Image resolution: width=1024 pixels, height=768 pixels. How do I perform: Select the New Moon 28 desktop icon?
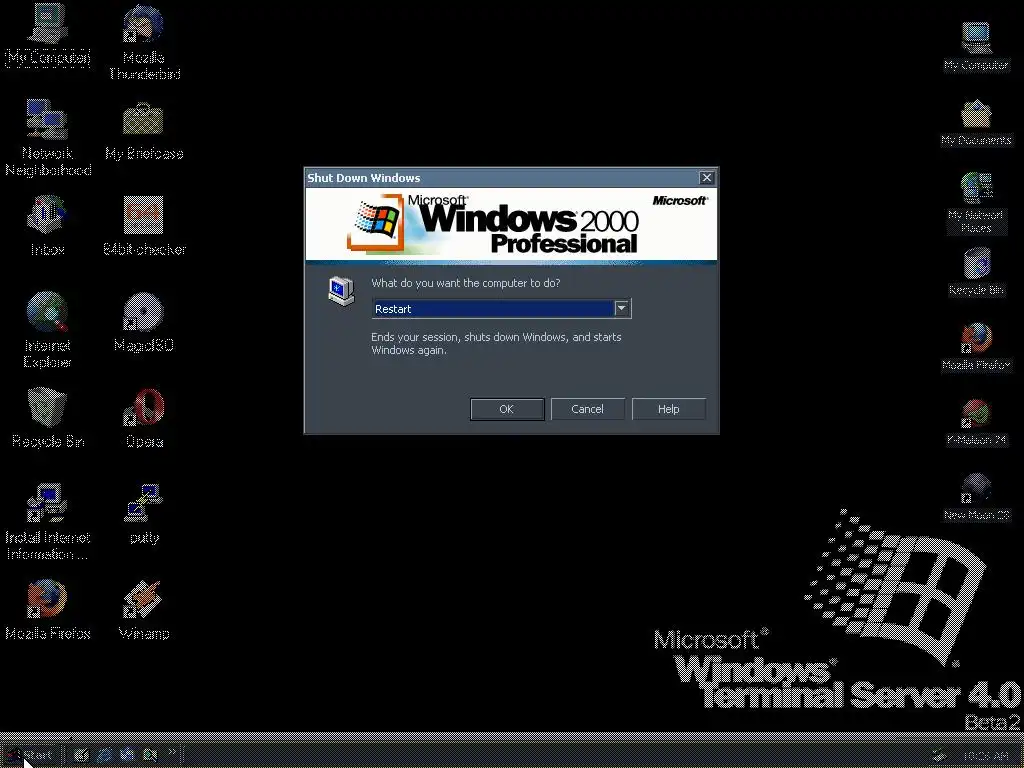coord(976,498)
